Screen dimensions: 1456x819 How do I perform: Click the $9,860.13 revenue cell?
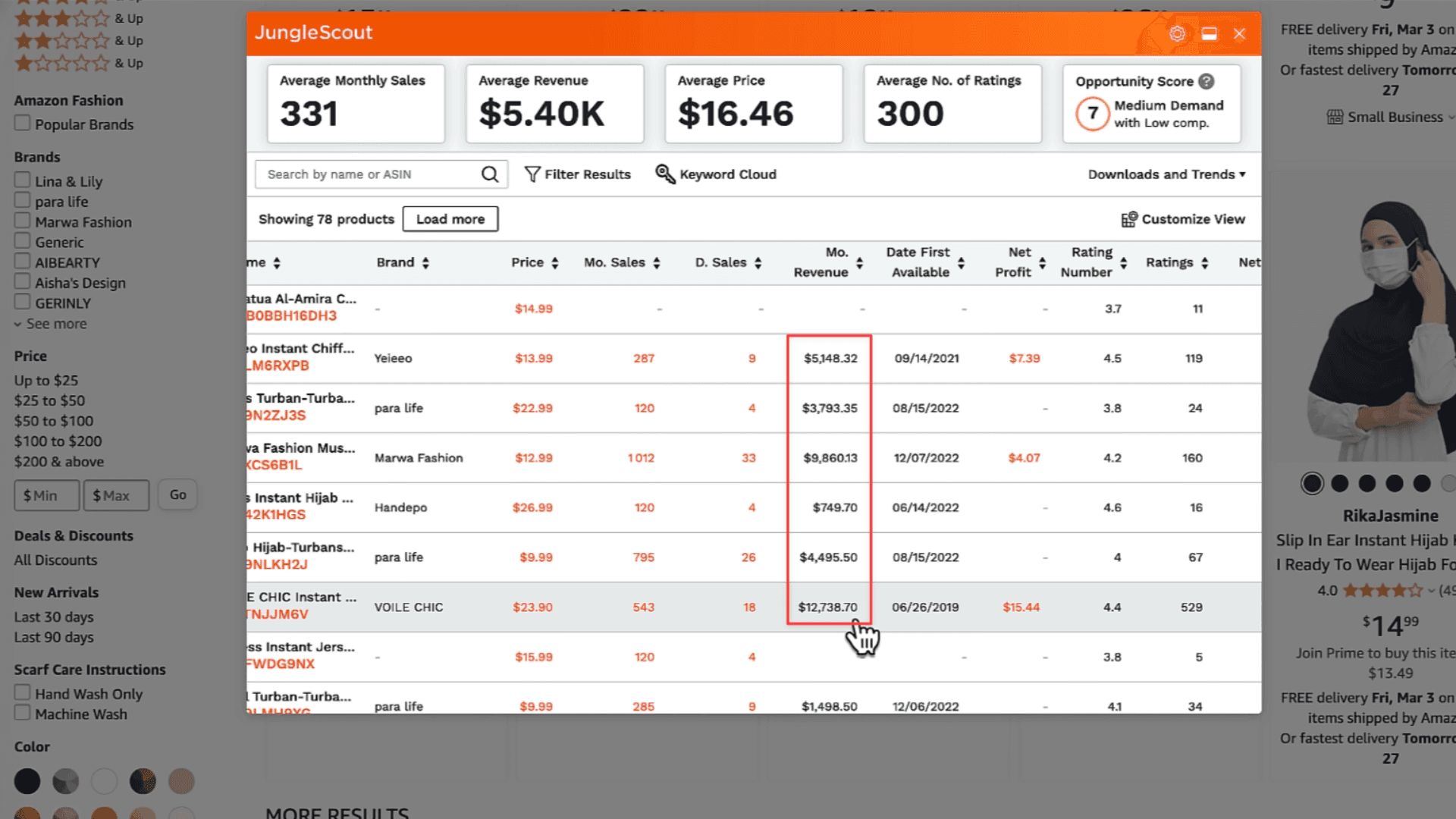click(830, 458)
